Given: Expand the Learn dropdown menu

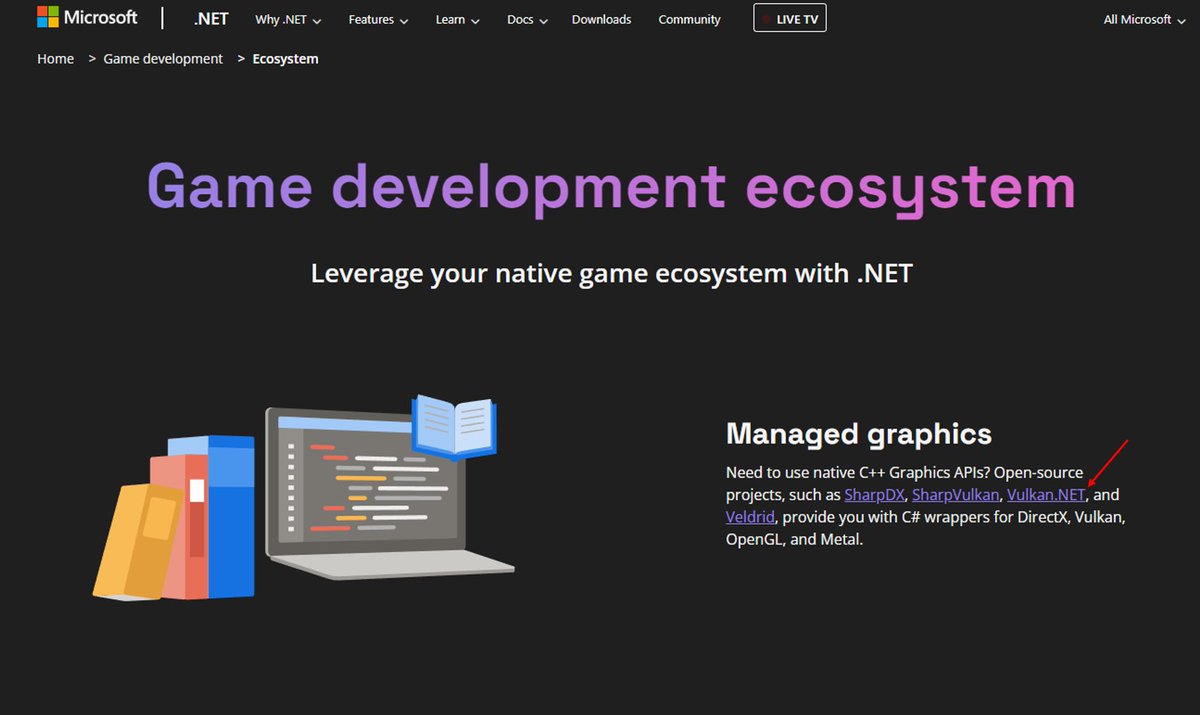Looking at the screenshot, I should click(457, 19).
